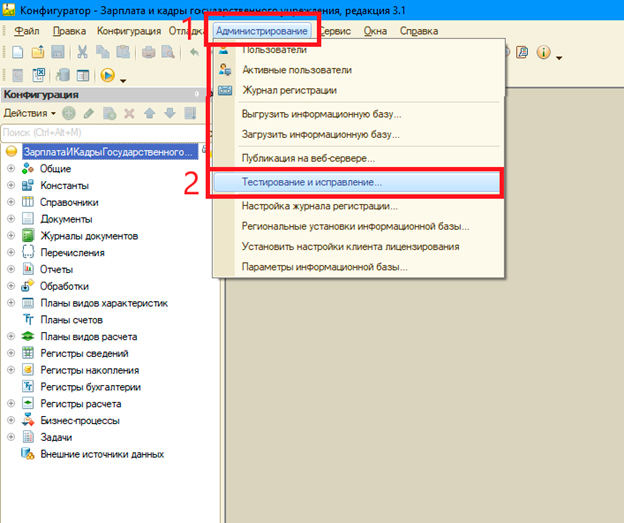The image size is (624, 523).
Task: Choose Активные пользователи menu entry
Action: (x=358, y=70)
